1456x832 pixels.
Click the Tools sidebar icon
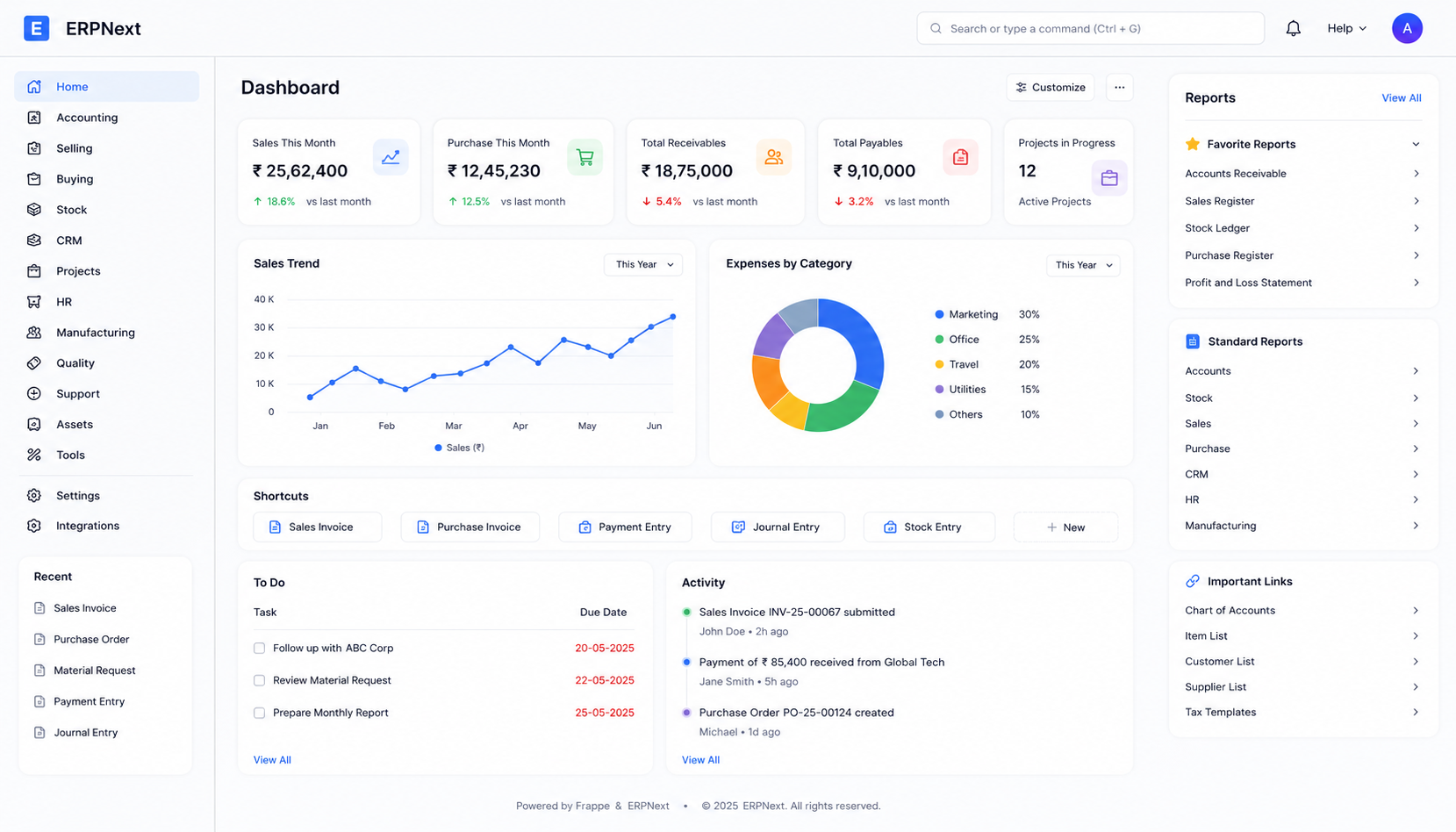click(34, 455)
